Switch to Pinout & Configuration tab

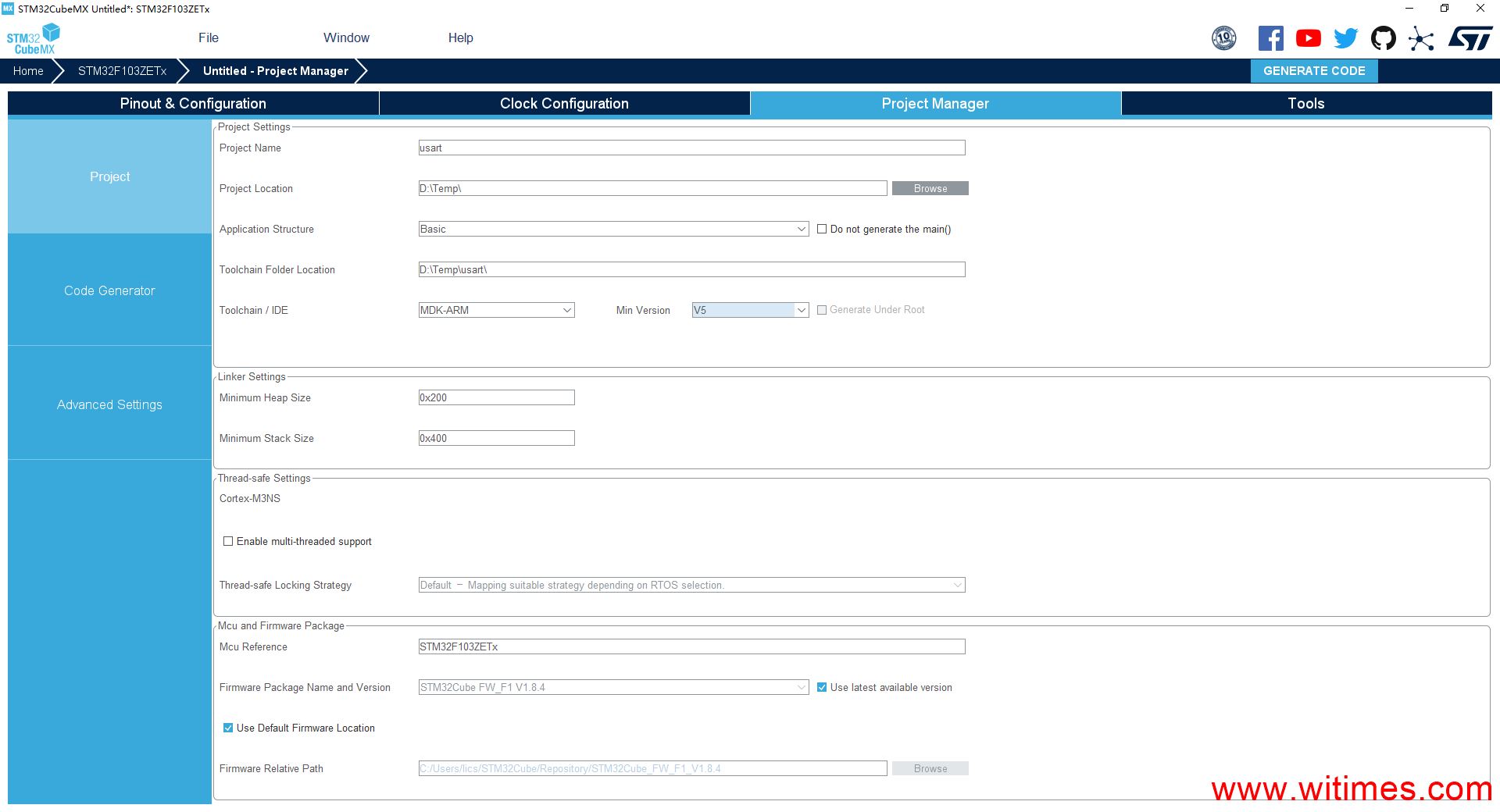pyautogui.click(x=193, y=103)
